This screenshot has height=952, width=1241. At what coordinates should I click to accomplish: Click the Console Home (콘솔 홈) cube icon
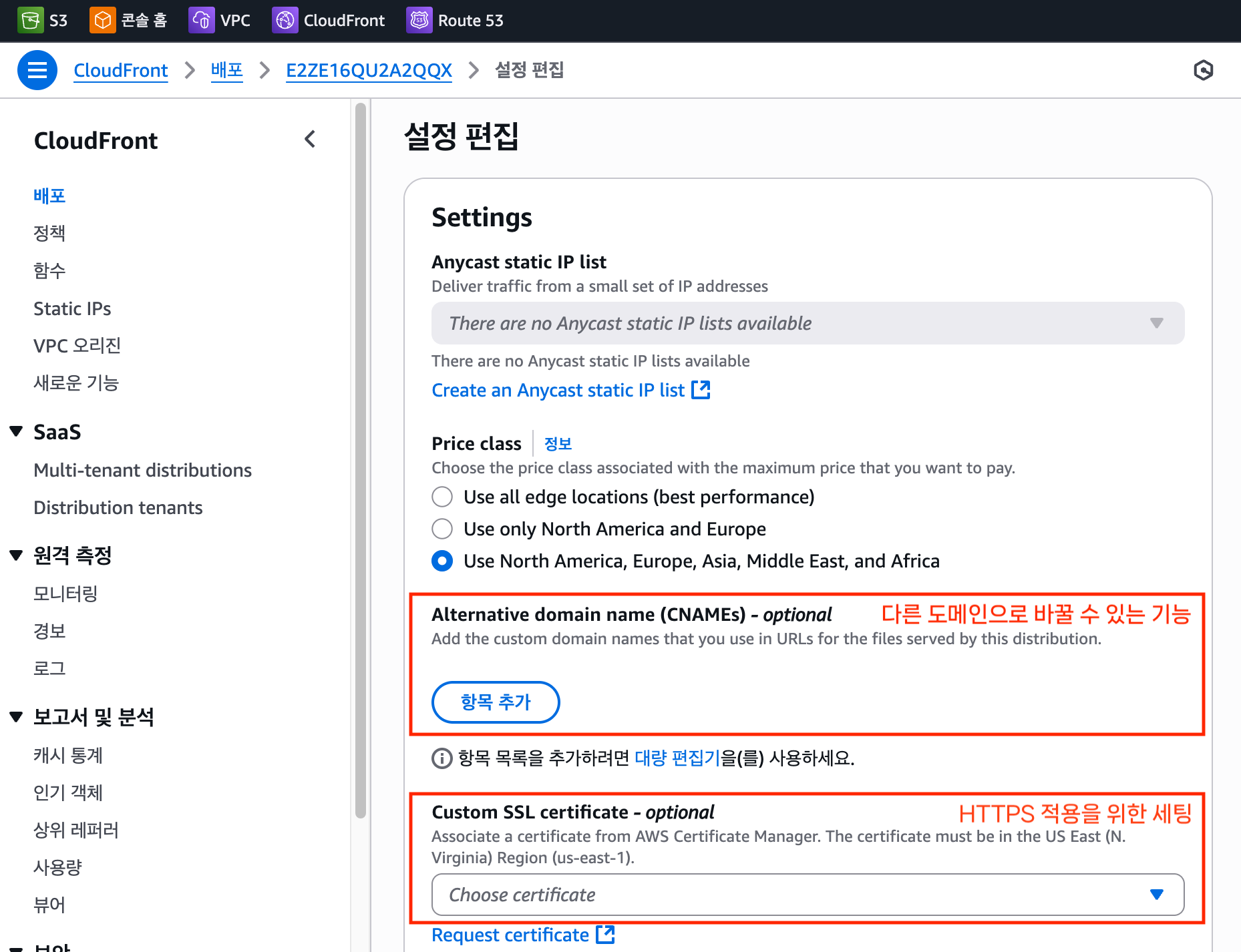[102, 20]
